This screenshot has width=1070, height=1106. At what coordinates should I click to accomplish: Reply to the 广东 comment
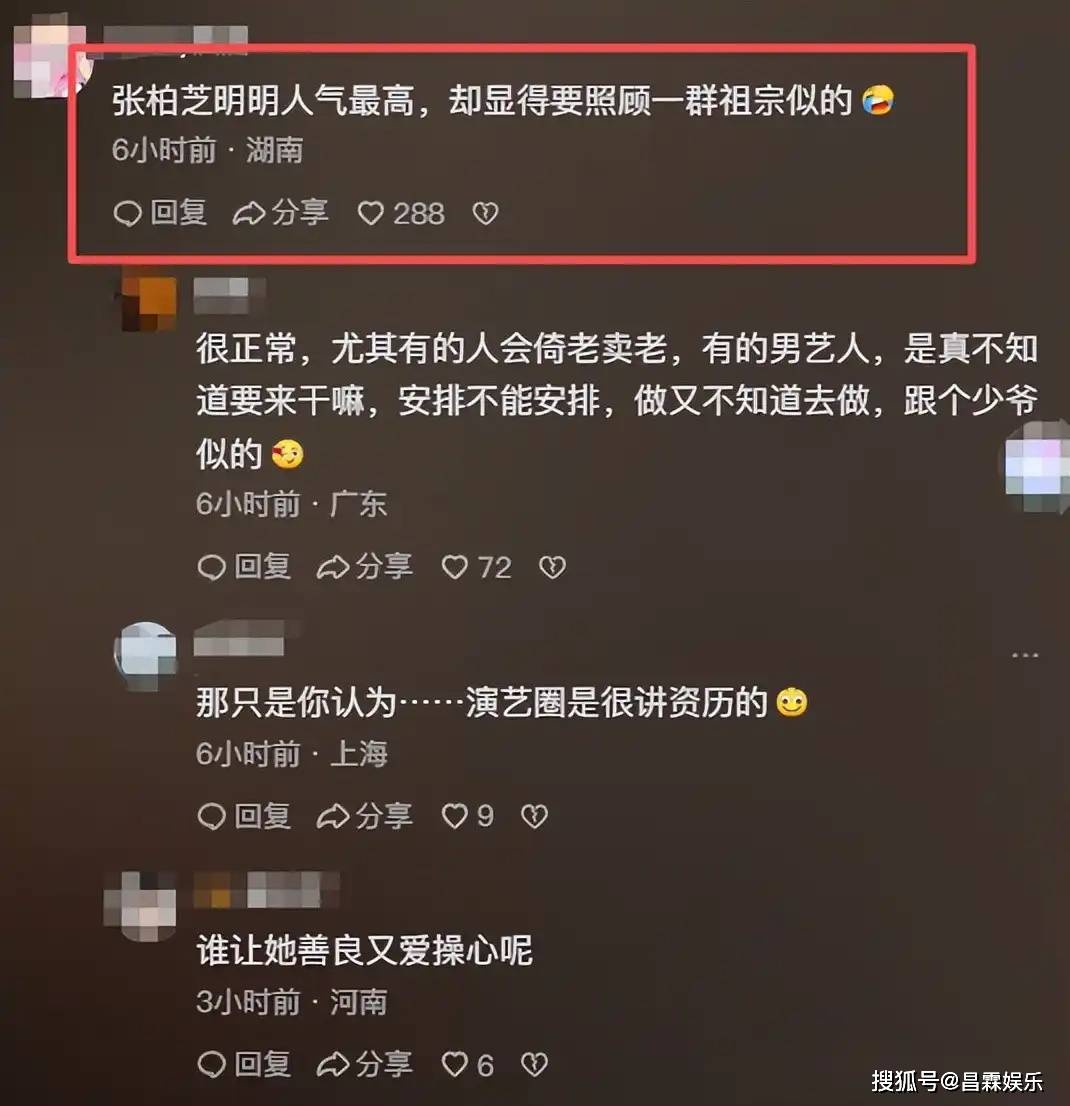[x=244, y=567]
